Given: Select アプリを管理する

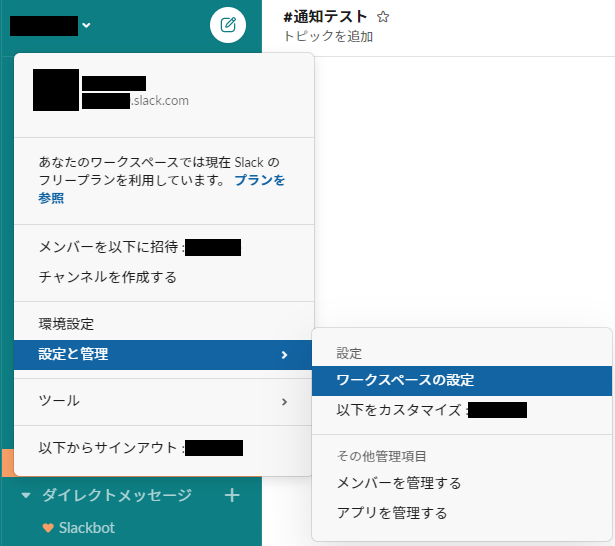Looking at the screenshot, I should (x=462, y=513).
